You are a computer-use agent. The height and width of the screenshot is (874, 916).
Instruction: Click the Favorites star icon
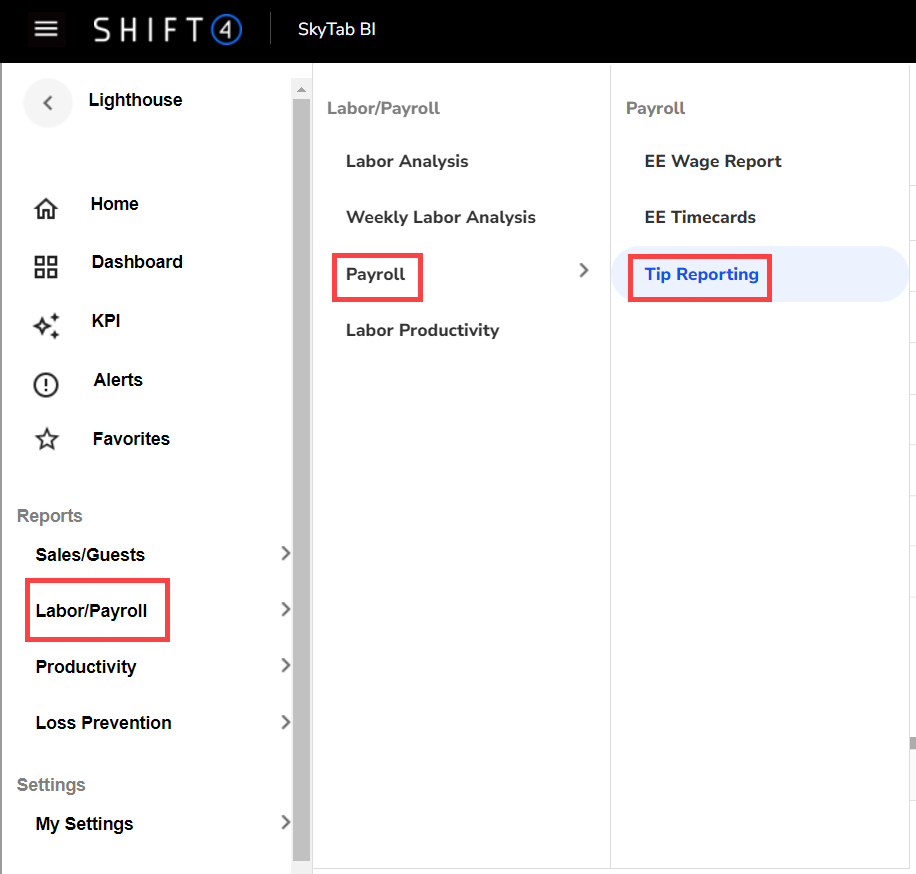click(46, 440)
